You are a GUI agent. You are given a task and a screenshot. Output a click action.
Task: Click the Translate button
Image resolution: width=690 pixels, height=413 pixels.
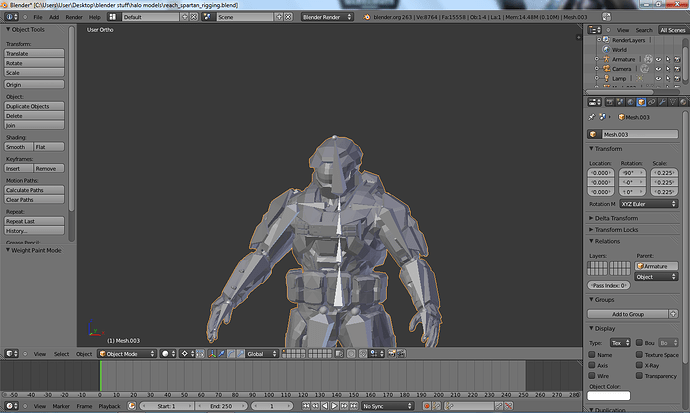[34, 53]
